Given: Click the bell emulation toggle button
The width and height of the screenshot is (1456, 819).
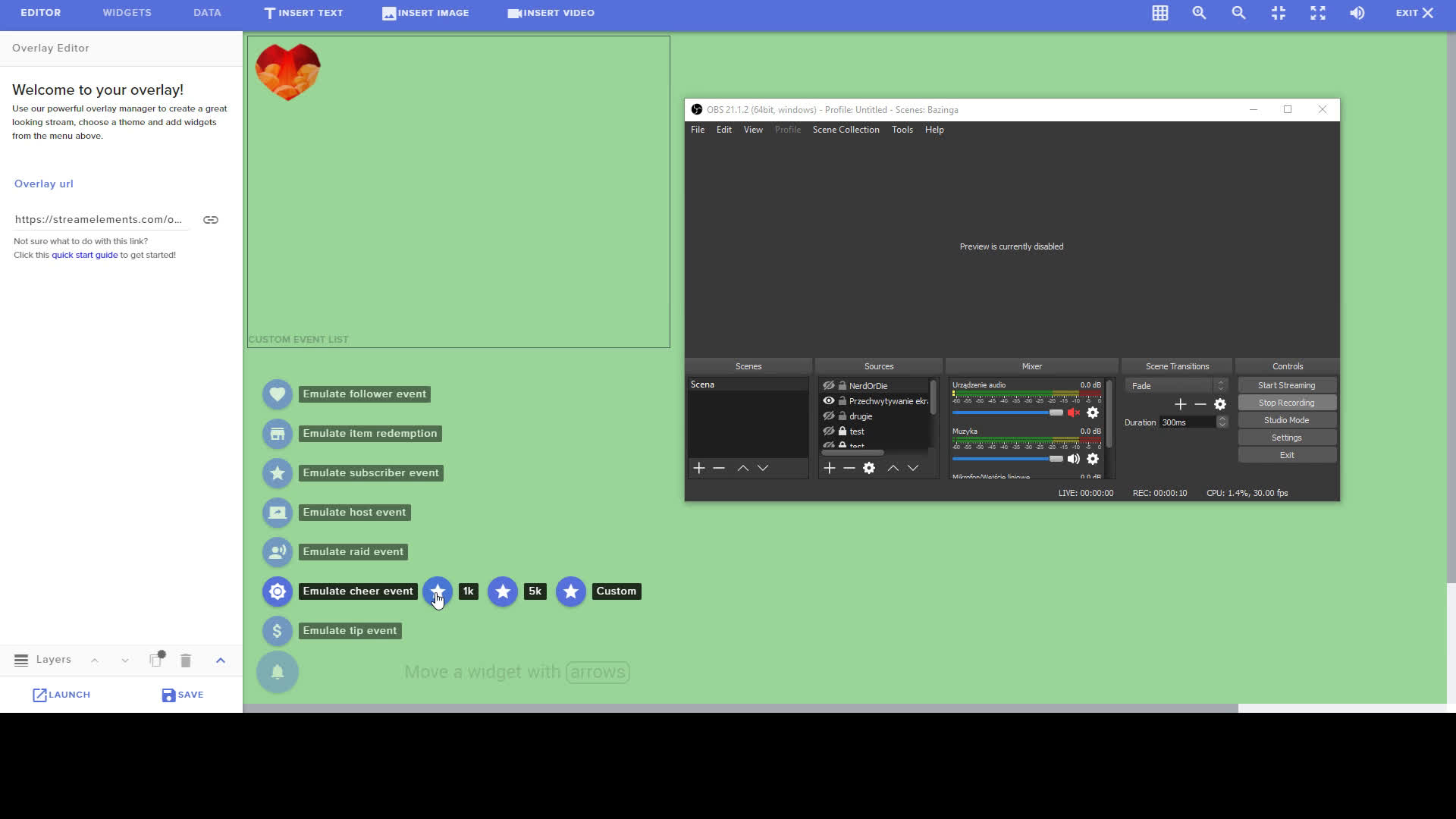Looking at the screenshot, I should point(278,672).
